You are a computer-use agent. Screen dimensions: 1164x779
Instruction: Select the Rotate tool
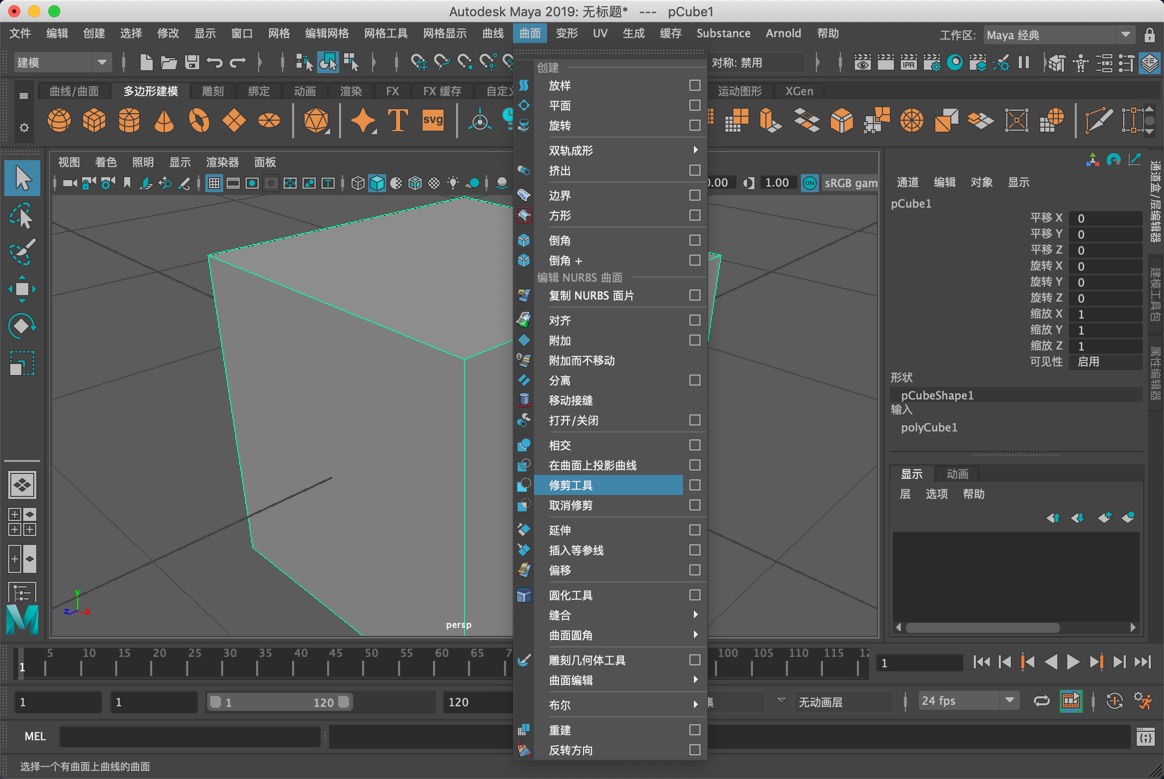(22, 325)
